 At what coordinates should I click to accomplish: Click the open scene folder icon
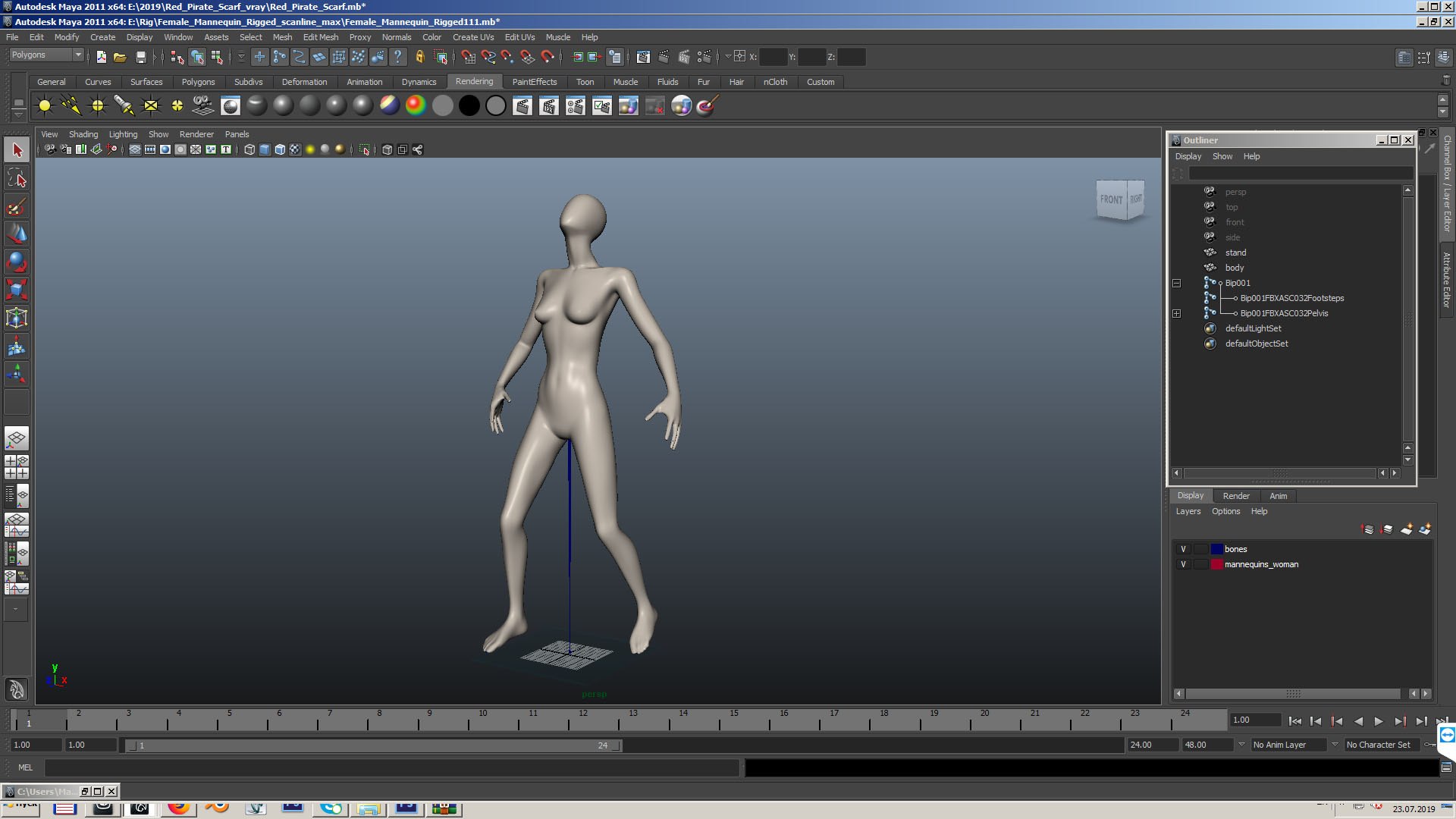[120, 57]
